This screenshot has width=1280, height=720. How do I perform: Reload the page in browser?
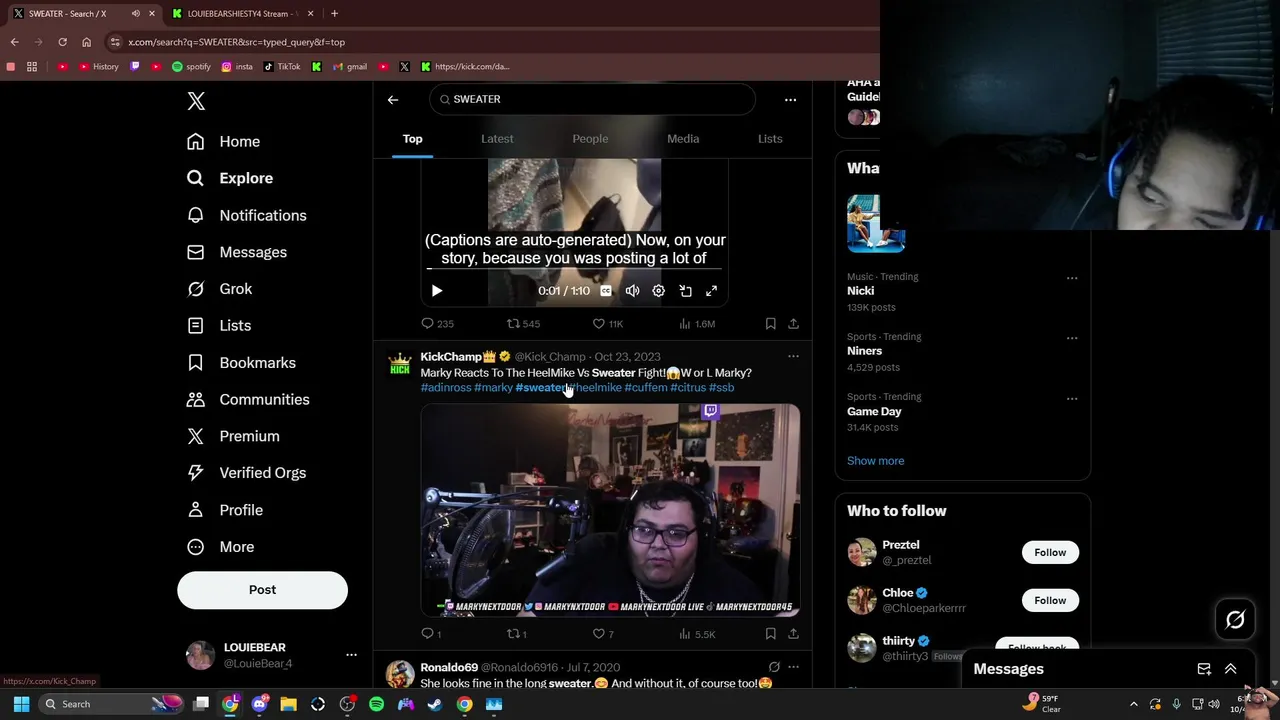point(62,42)
